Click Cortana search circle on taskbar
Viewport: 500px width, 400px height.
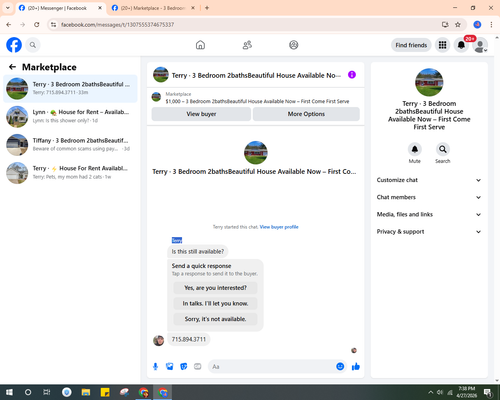point(28,392)
